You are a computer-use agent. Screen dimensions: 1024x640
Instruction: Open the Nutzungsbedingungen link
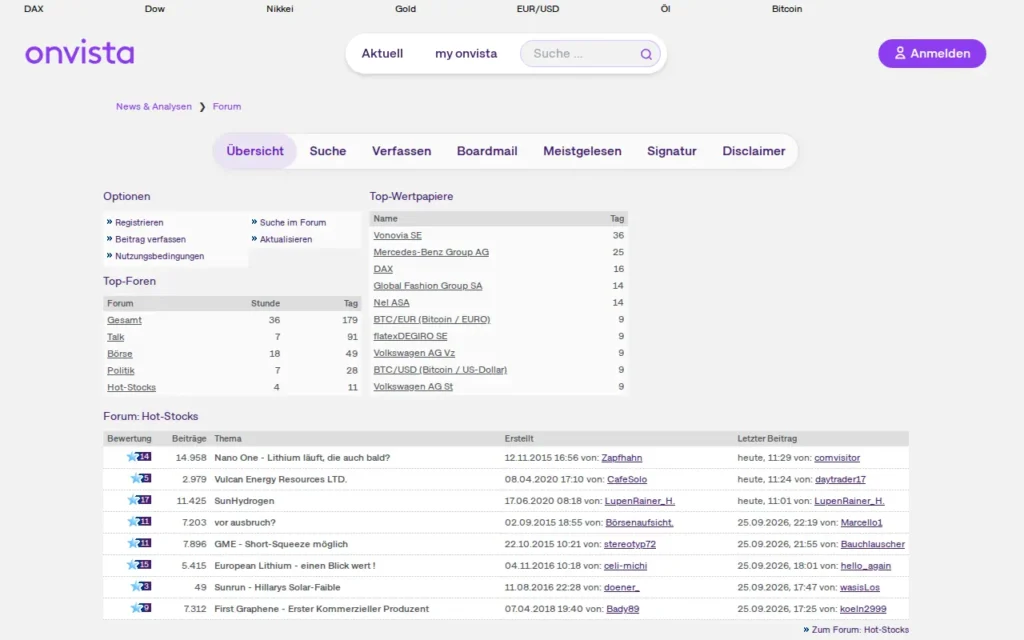[159, 256]
